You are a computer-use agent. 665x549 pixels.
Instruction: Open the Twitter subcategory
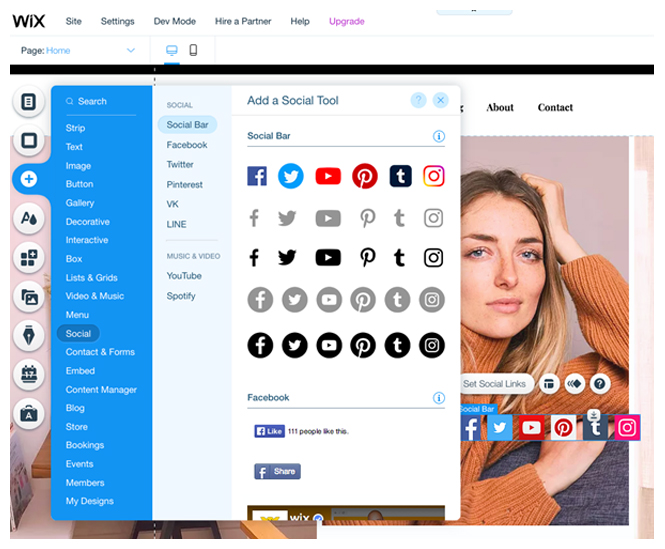click(180, 165)
